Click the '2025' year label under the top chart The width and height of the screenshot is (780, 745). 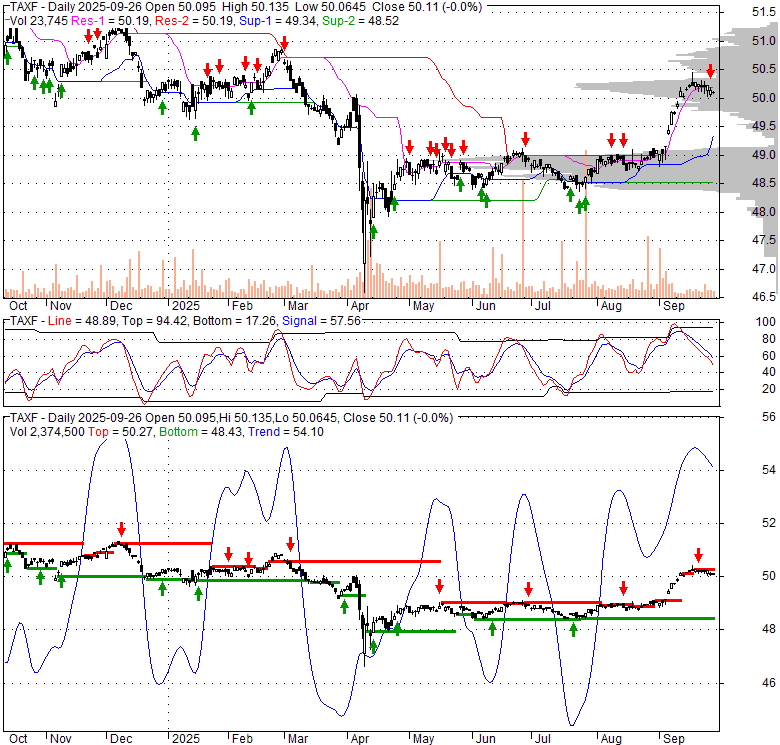(x=186, y=306)
